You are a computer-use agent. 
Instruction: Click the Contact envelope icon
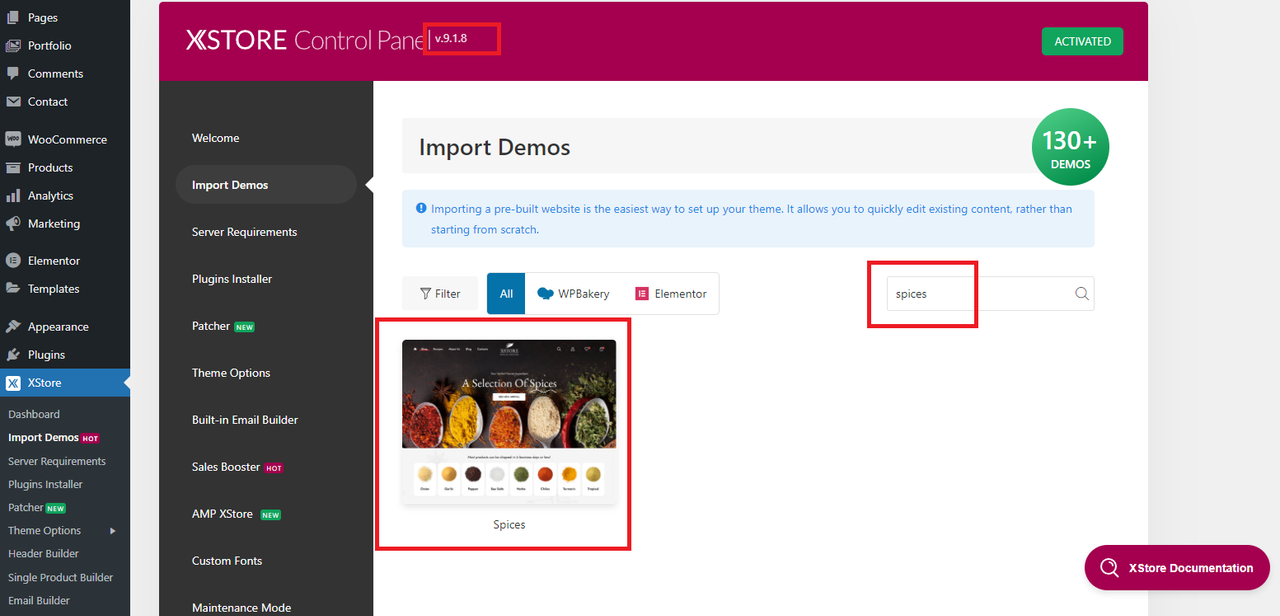tap(13, 102)
